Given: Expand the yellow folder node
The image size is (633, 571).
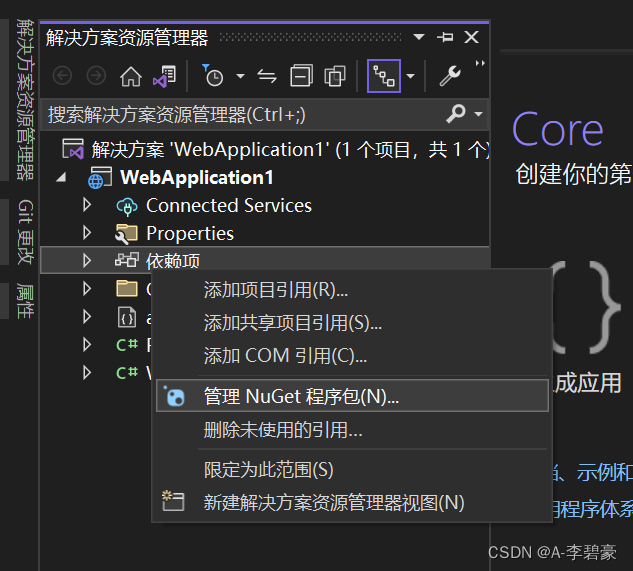Looking at the screenshot, I should tap(86, 289).
